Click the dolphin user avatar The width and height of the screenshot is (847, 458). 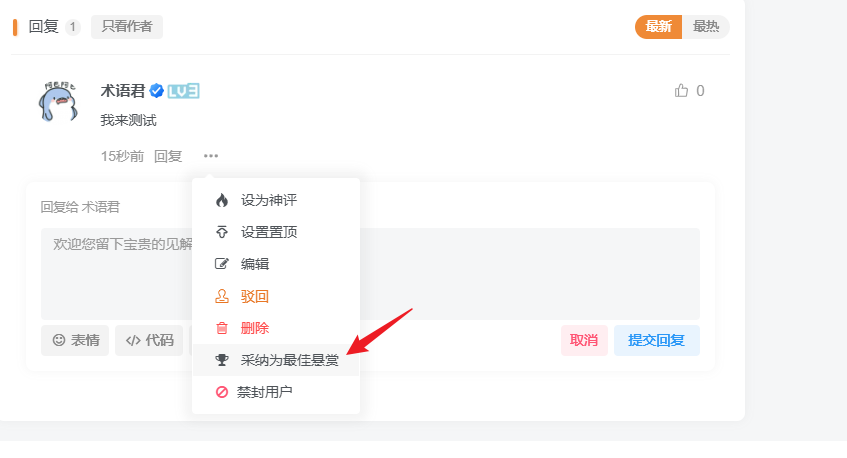click(x=58, y=101)
